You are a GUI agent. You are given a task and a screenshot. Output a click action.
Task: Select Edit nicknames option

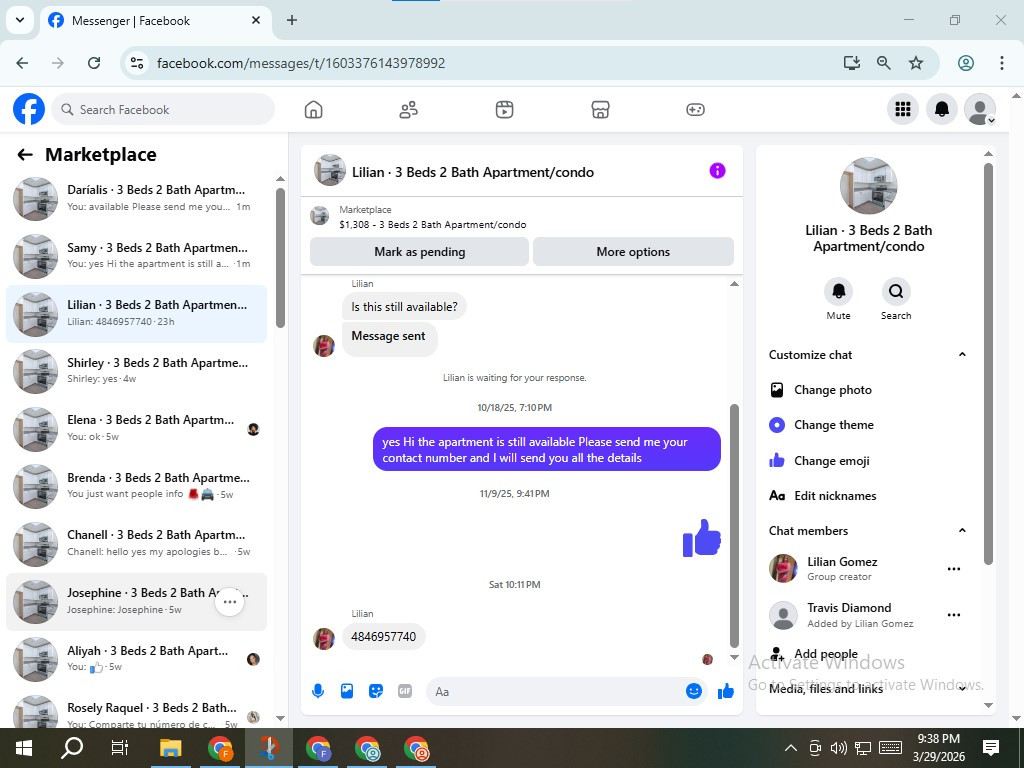pos(867,496)
